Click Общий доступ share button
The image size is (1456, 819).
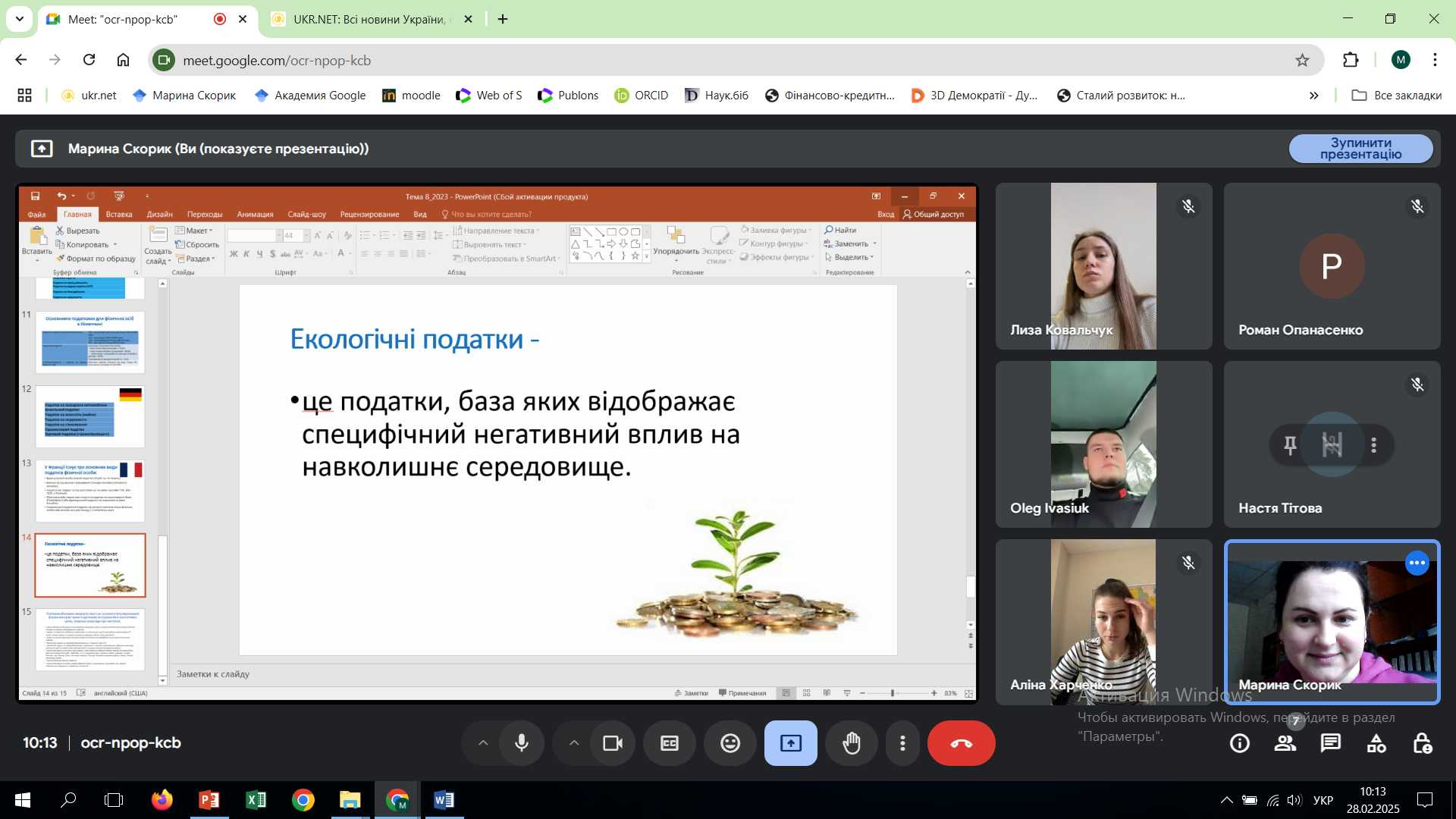[x=934, y=215]
